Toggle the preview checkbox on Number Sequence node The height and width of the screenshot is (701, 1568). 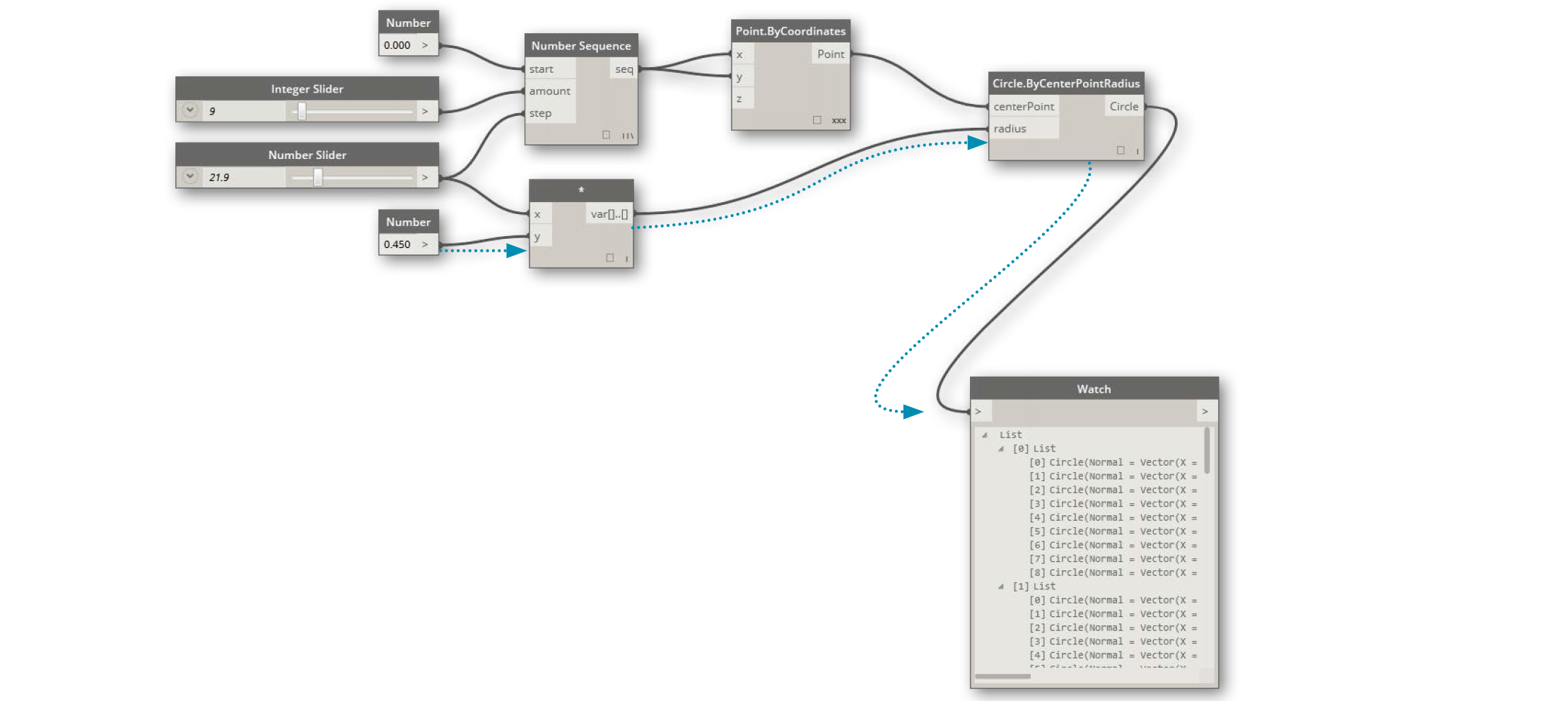604,134
